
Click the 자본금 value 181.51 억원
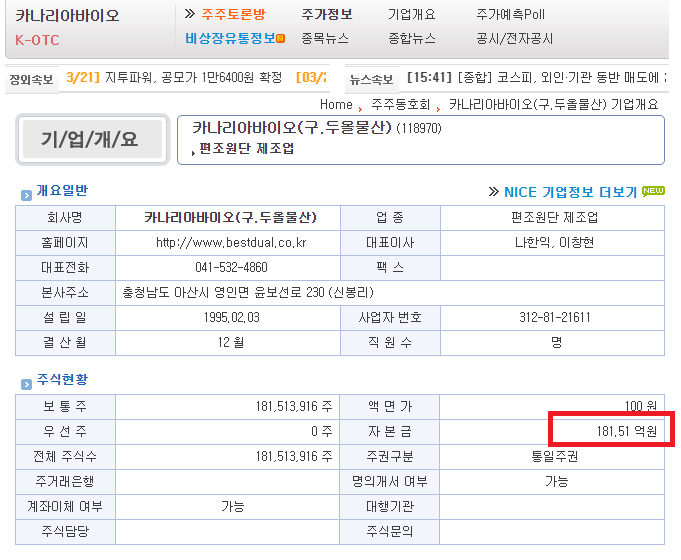(627, 431)
